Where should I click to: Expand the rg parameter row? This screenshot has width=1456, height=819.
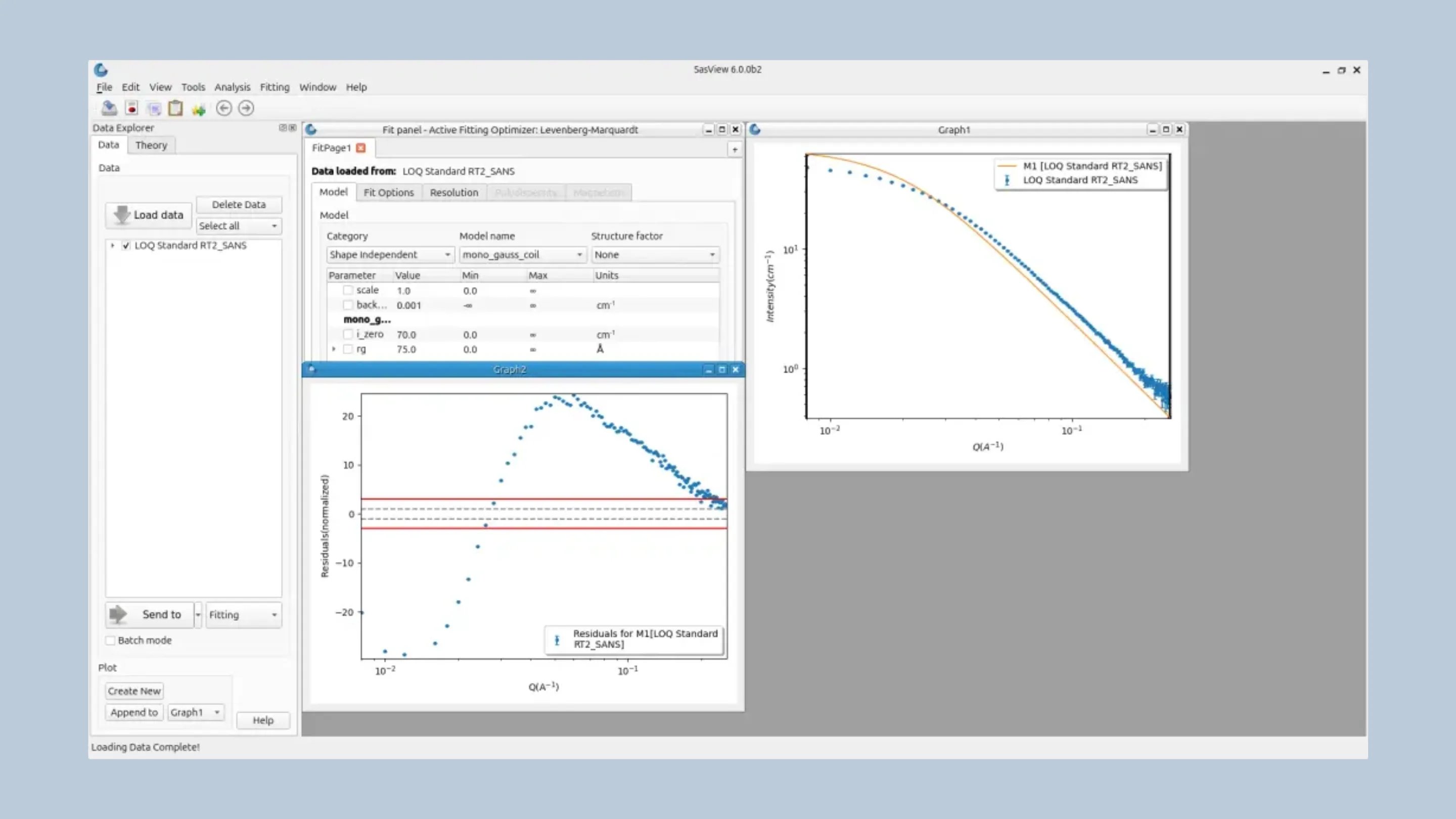[x=334, y=349]
